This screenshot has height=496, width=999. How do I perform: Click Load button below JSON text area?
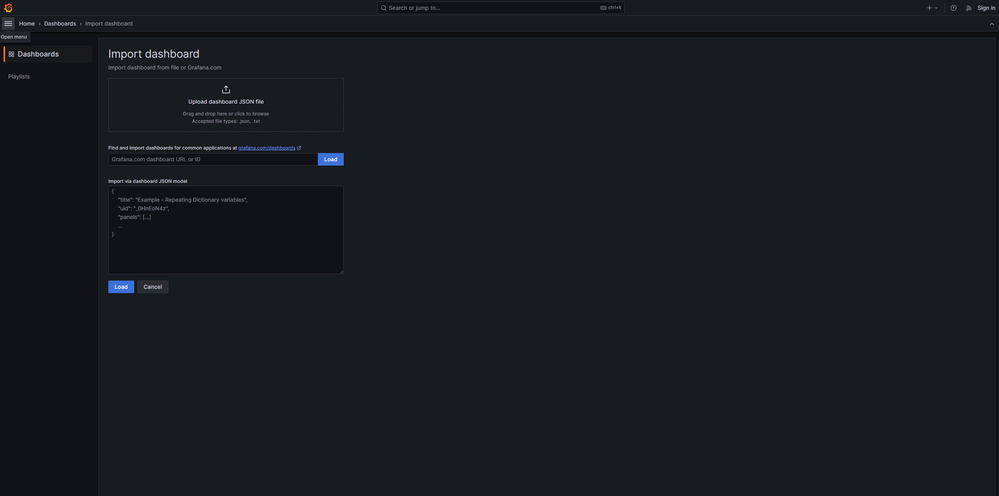click(121, 287)
